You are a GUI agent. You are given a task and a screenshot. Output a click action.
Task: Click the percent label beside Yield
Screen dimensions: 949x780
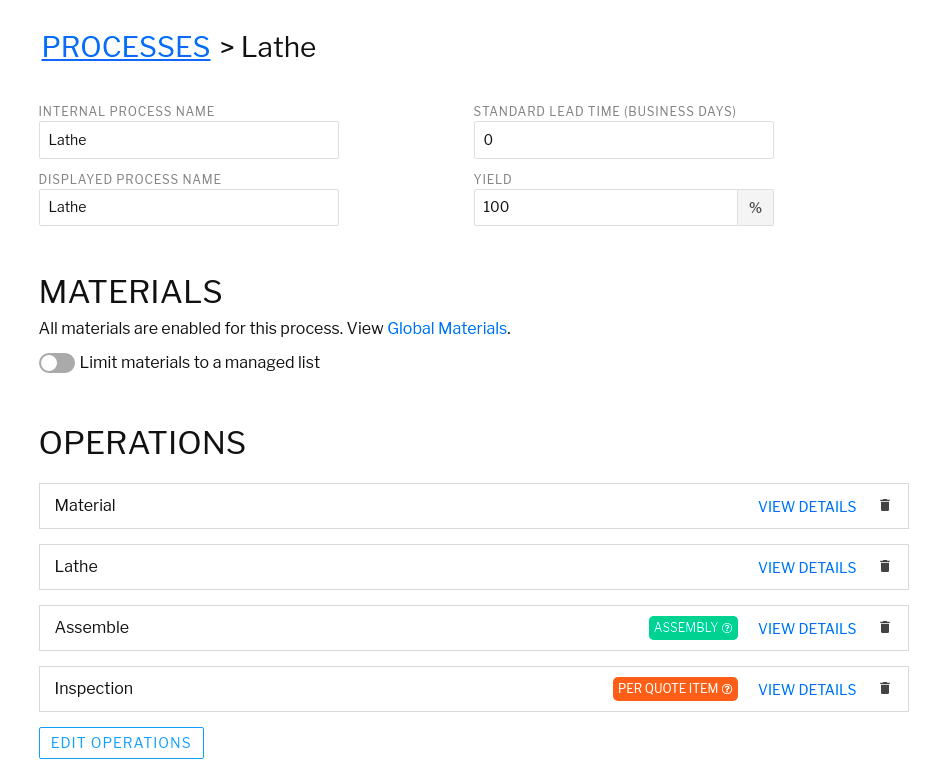pyautogui.click(x=756, y=207)
